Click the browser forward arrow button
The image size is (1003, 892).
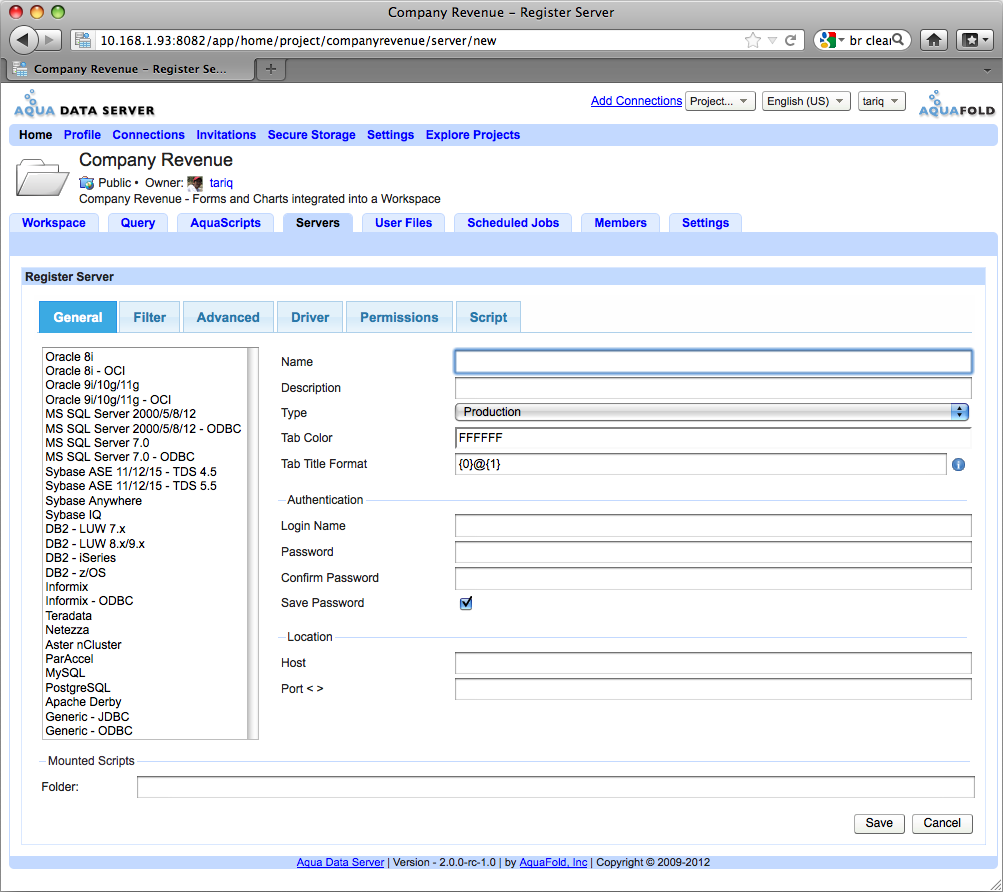[50, 40]
